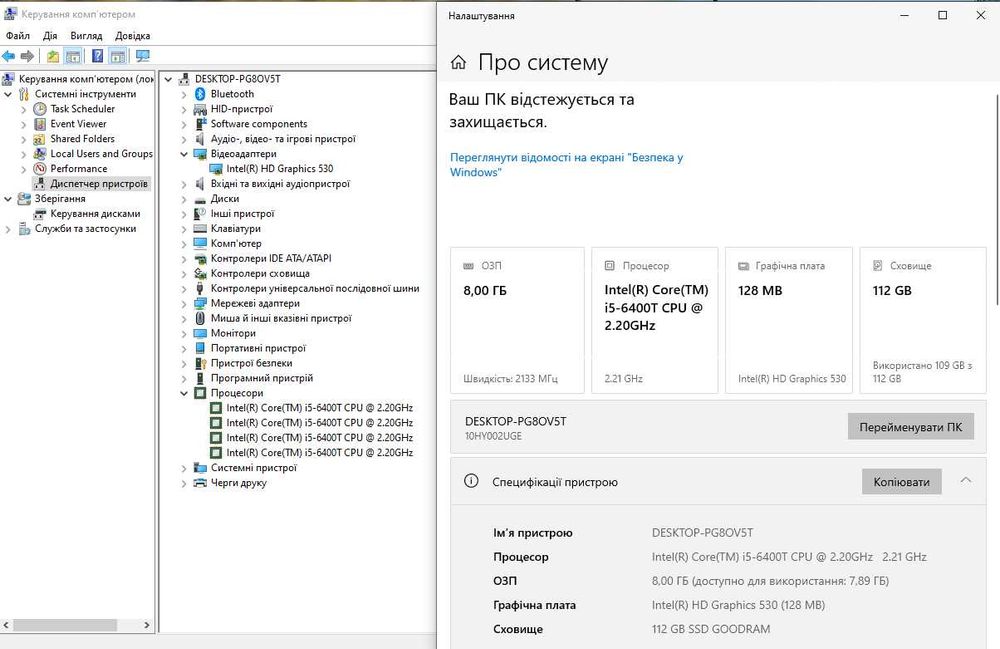Select the Software components row
The width and height of the screenshot is (1000, 649).
coord(259,124)
